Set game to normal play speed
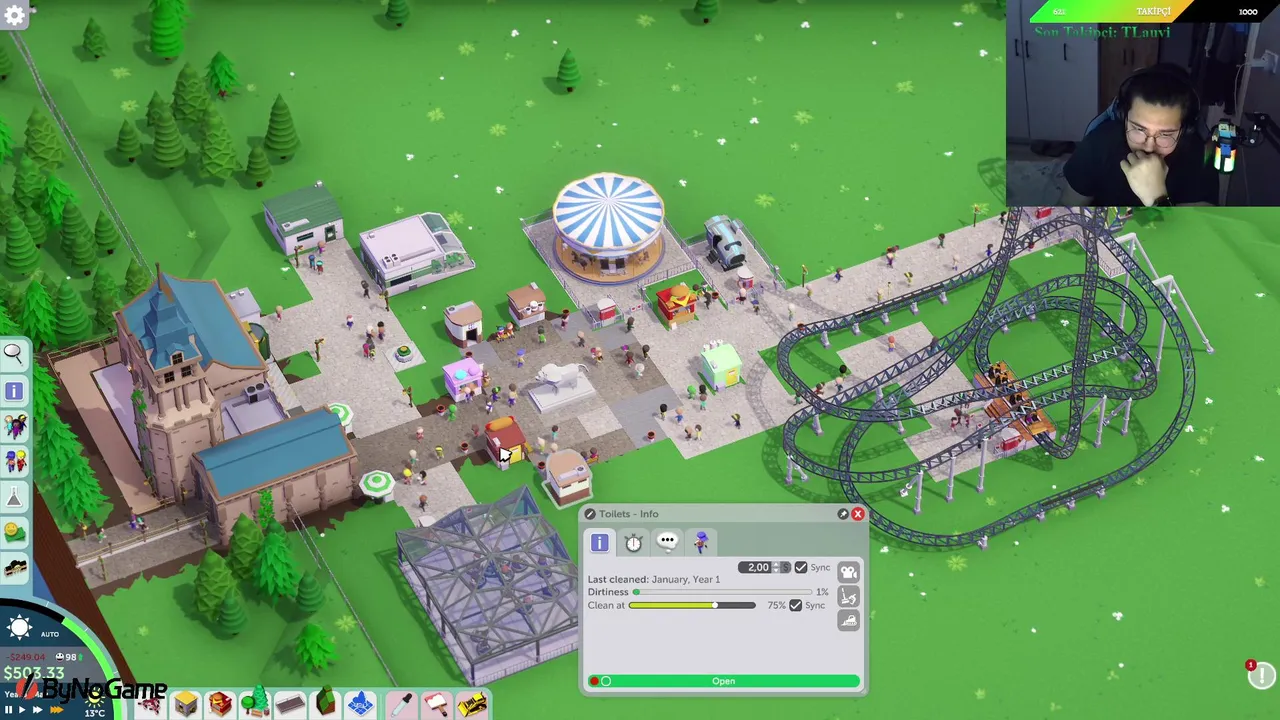 (22, 709)
